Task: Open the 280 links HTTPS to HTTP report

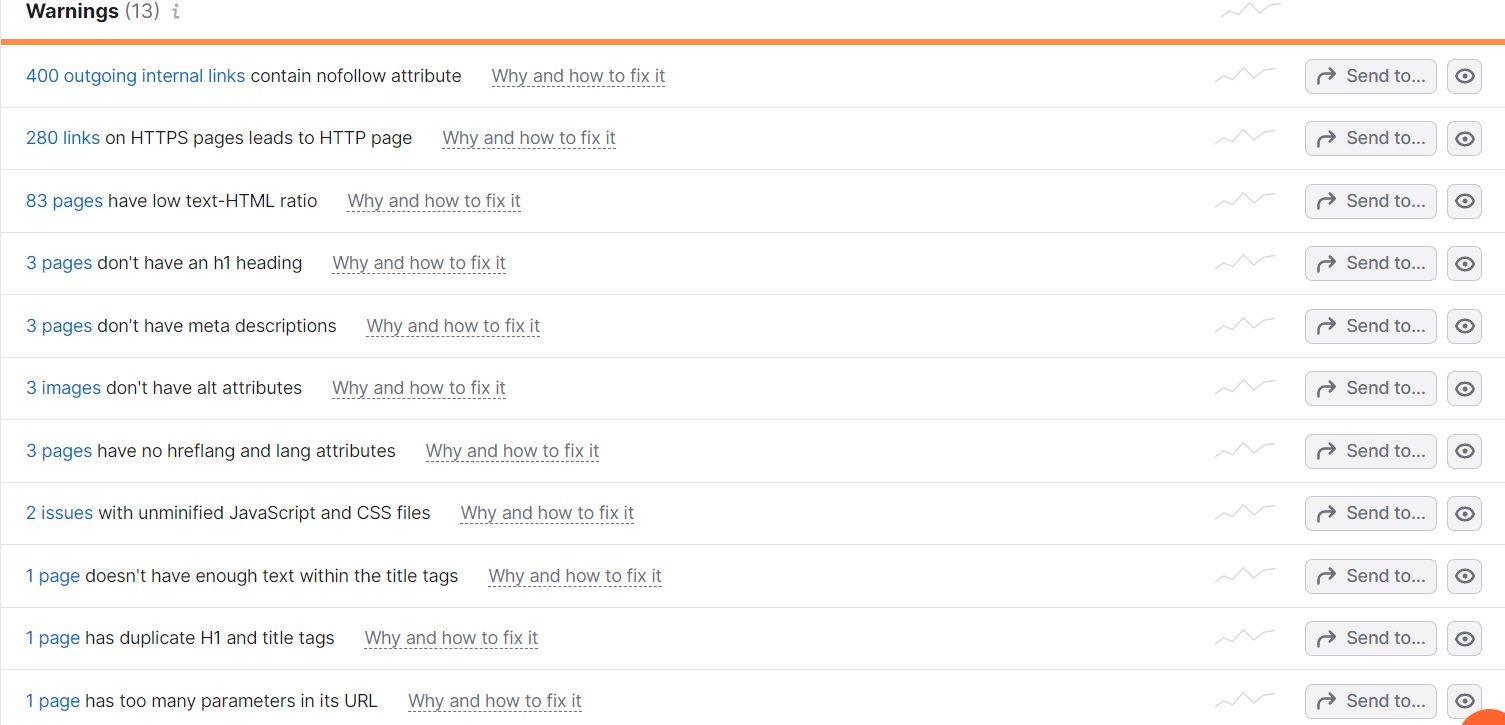Action: point(62,138)
